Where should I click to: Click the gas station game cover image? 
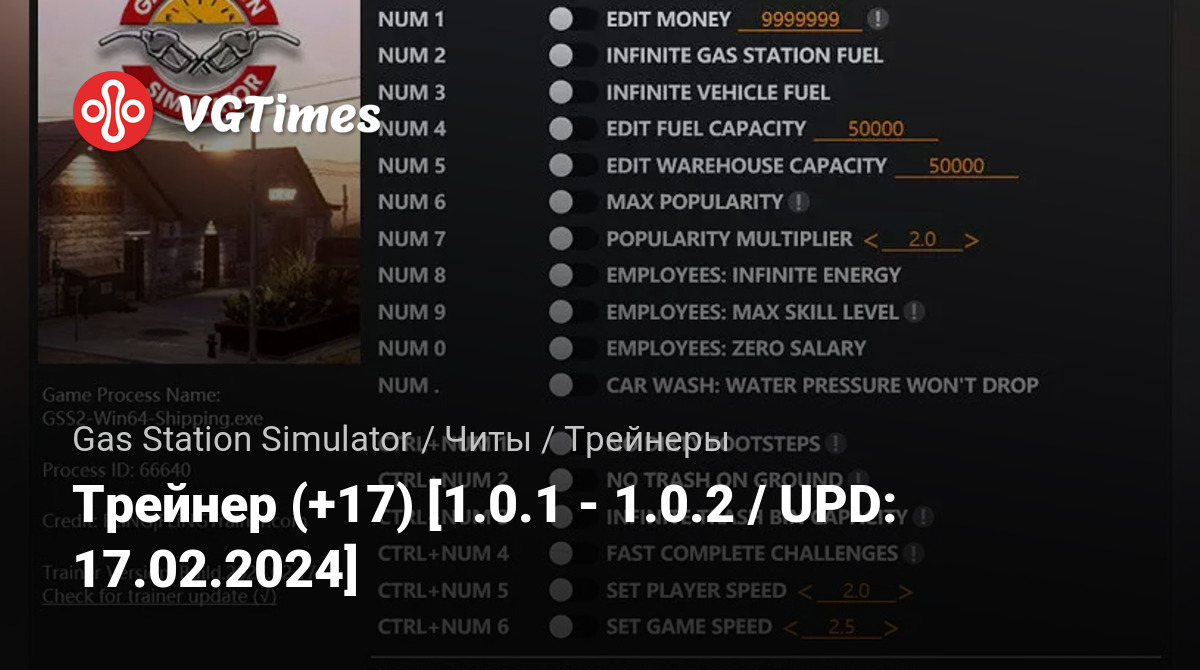[x=198, y=180]
